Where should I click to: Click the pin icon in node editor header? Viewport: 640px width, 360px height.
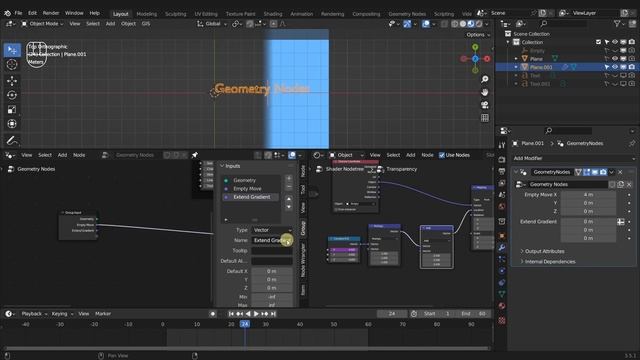coord(195,155)
